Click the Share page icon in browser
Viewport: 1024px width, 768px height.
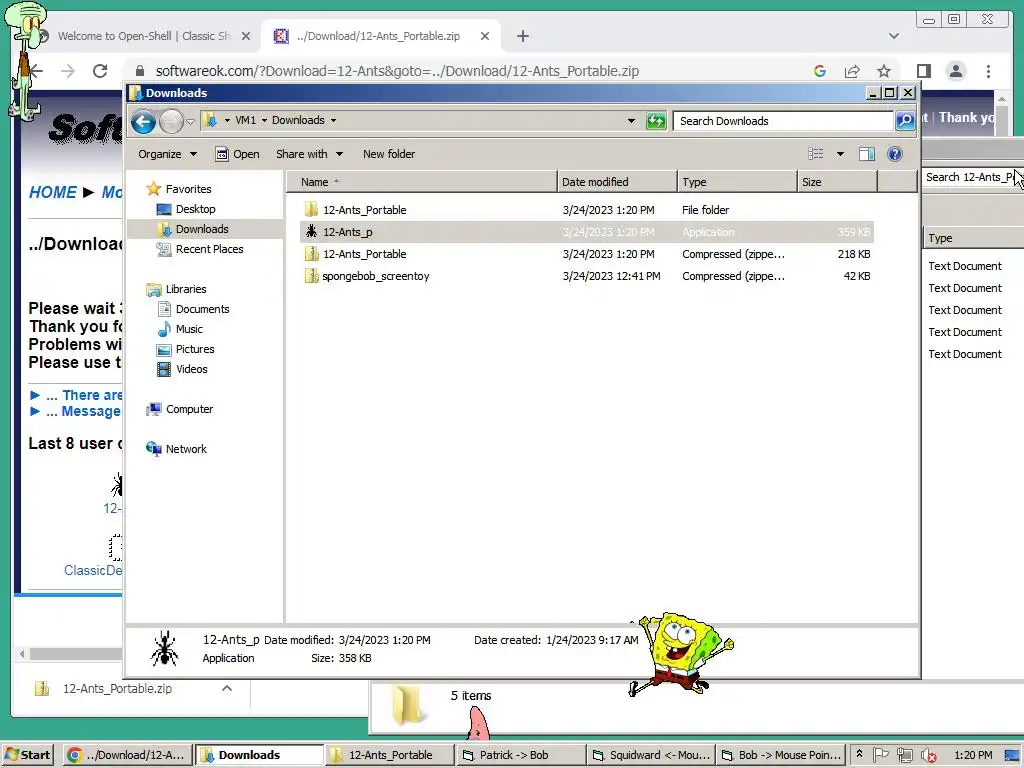tap(852, 71)
